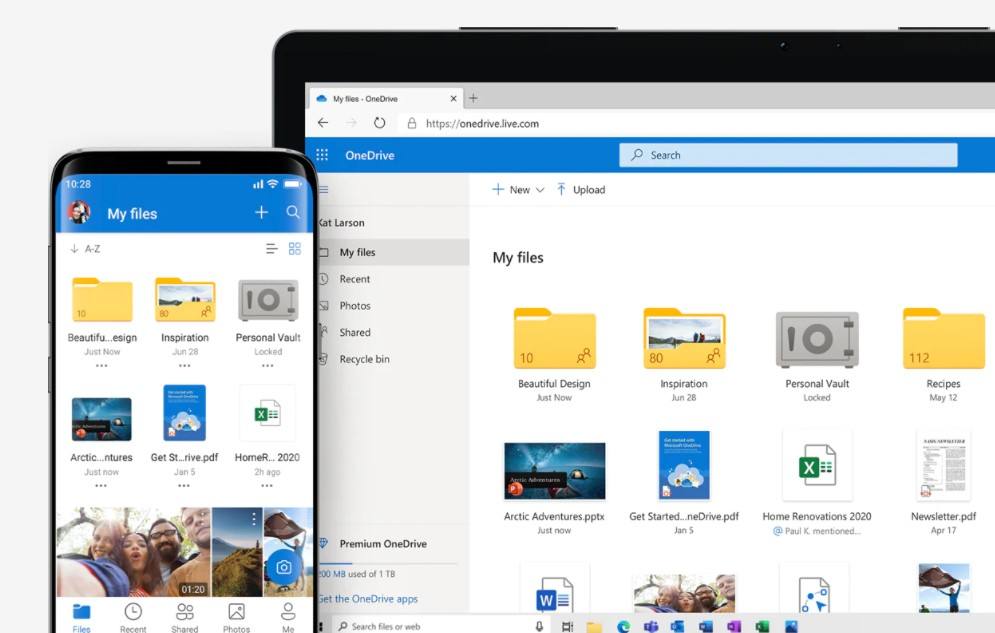Tap the plus icon in the phone header
The image size is (995, 633).
pyautogui.click(x=261, y=212)
